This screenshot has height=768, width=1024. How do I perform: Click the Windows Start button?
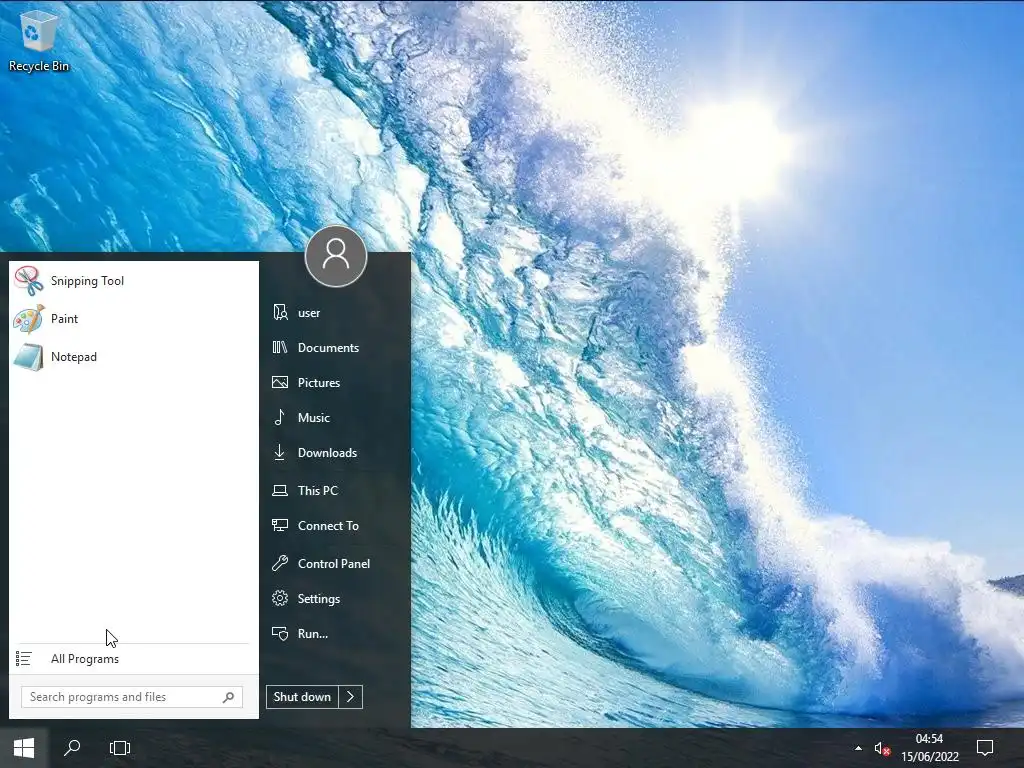[x=24, y=748]
